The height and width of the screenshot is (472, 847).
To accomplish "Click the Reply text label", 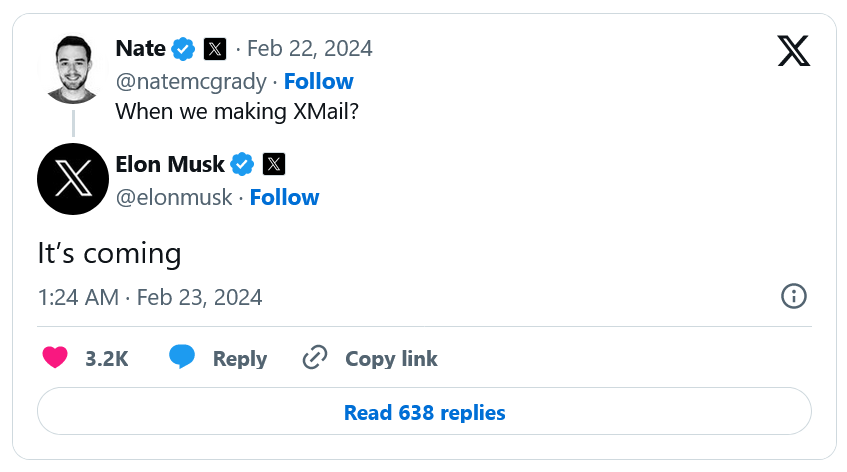I will (x=240, y=359).
